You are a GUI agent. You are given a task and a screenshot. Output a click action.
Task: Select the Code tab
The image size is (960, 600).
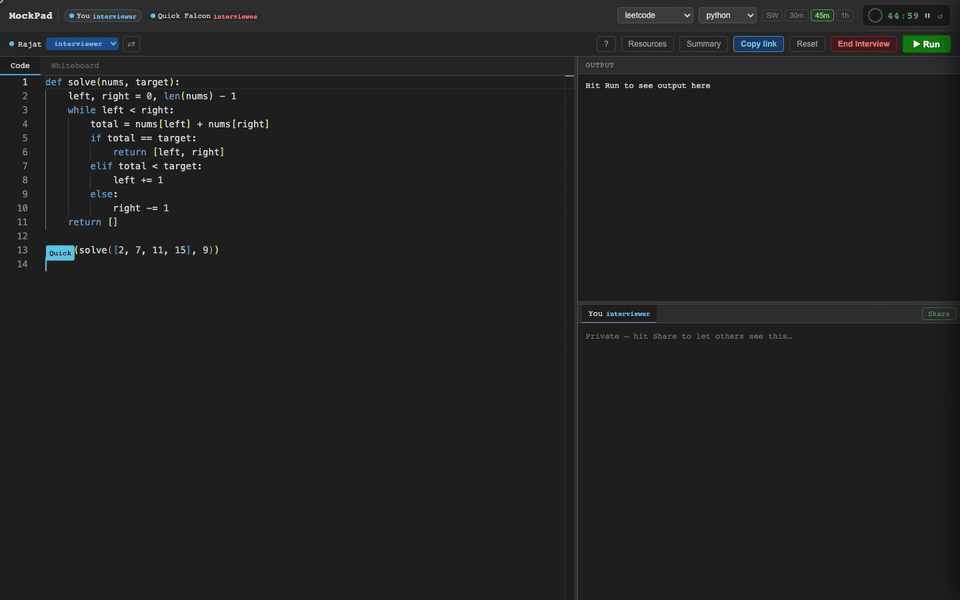click(20, 66)
